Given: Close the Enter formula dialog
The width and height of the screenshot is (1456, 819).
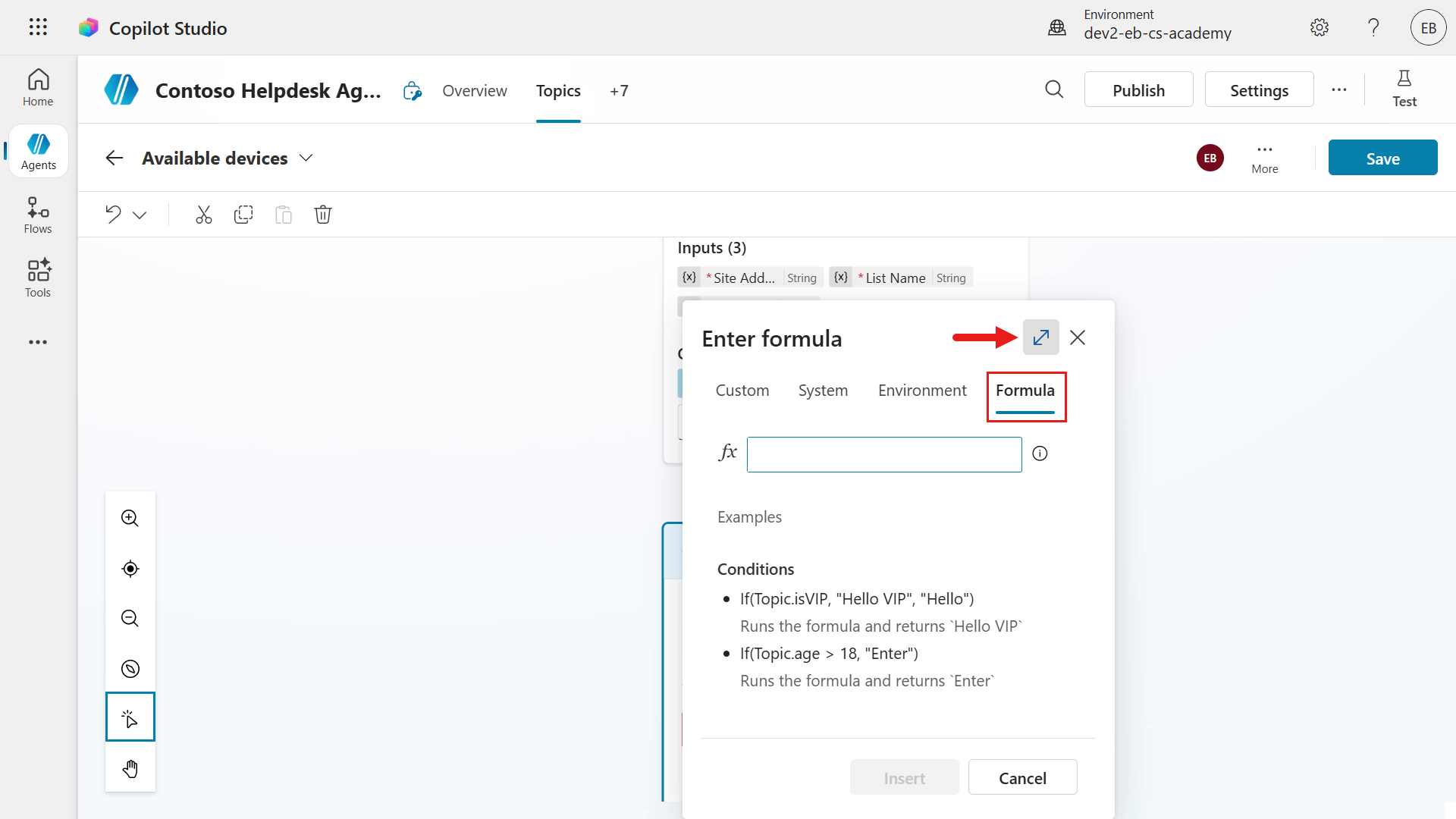Looking at the screenshot, I should pos(1078,337).
